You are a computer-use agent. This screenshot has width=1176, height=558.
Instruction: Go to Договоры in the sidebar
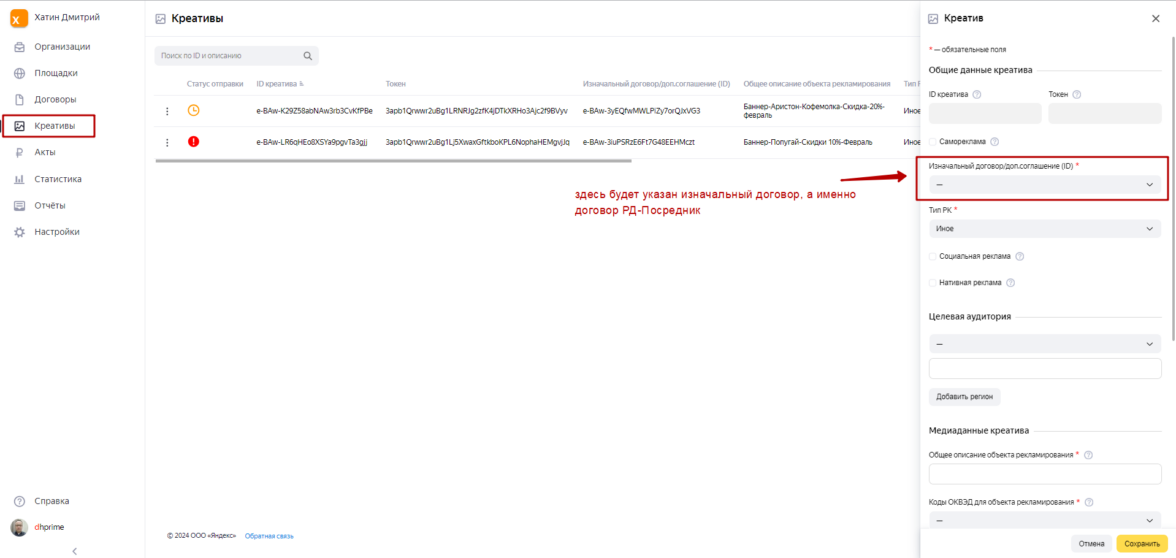(56, 99)
